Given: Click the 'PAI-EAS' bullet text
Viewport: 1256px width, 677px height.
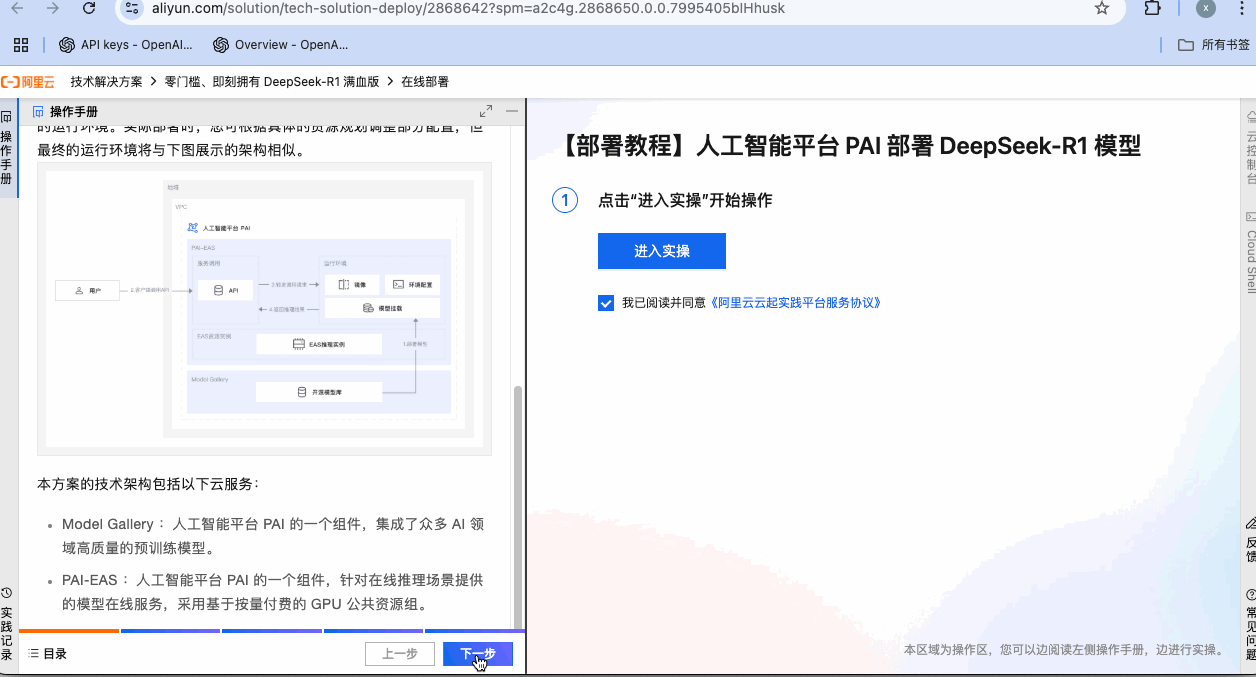Looking at the screenshot, I should coord(273,592).
